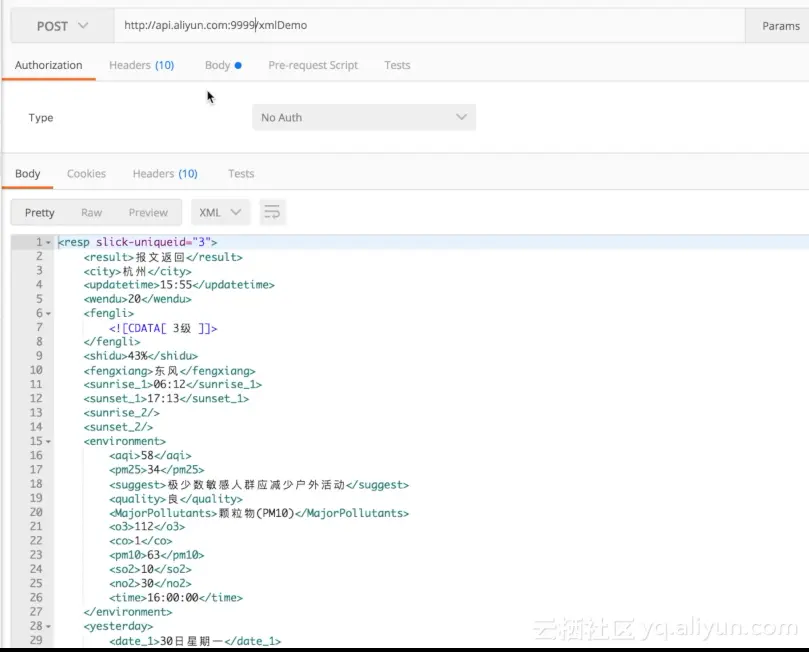Click the time 16:00:00 line

175,597
